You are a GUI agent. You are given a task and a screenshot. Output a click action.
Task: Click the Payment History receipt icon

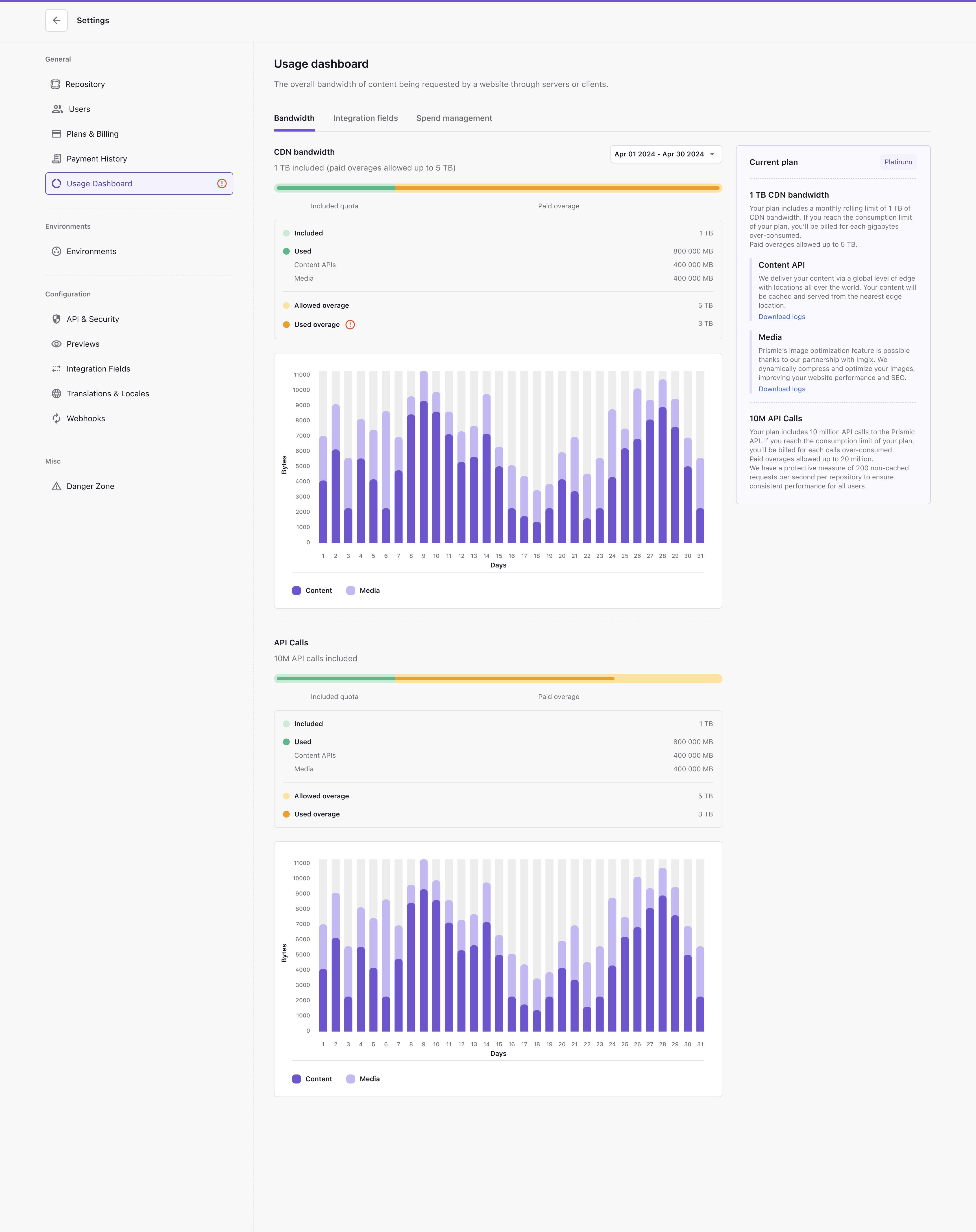tap(56, 159)
